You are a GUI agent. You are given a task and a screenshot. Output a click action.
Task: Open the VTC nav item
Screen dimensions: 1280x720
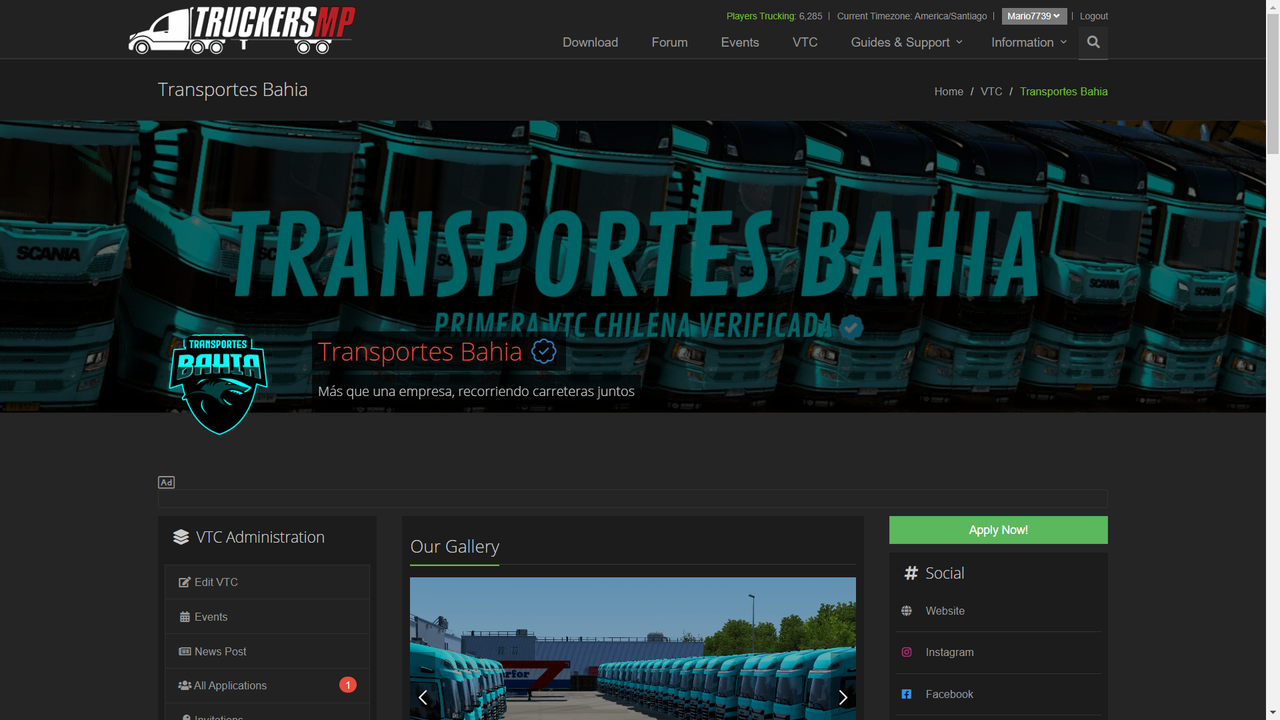point(805,42)
